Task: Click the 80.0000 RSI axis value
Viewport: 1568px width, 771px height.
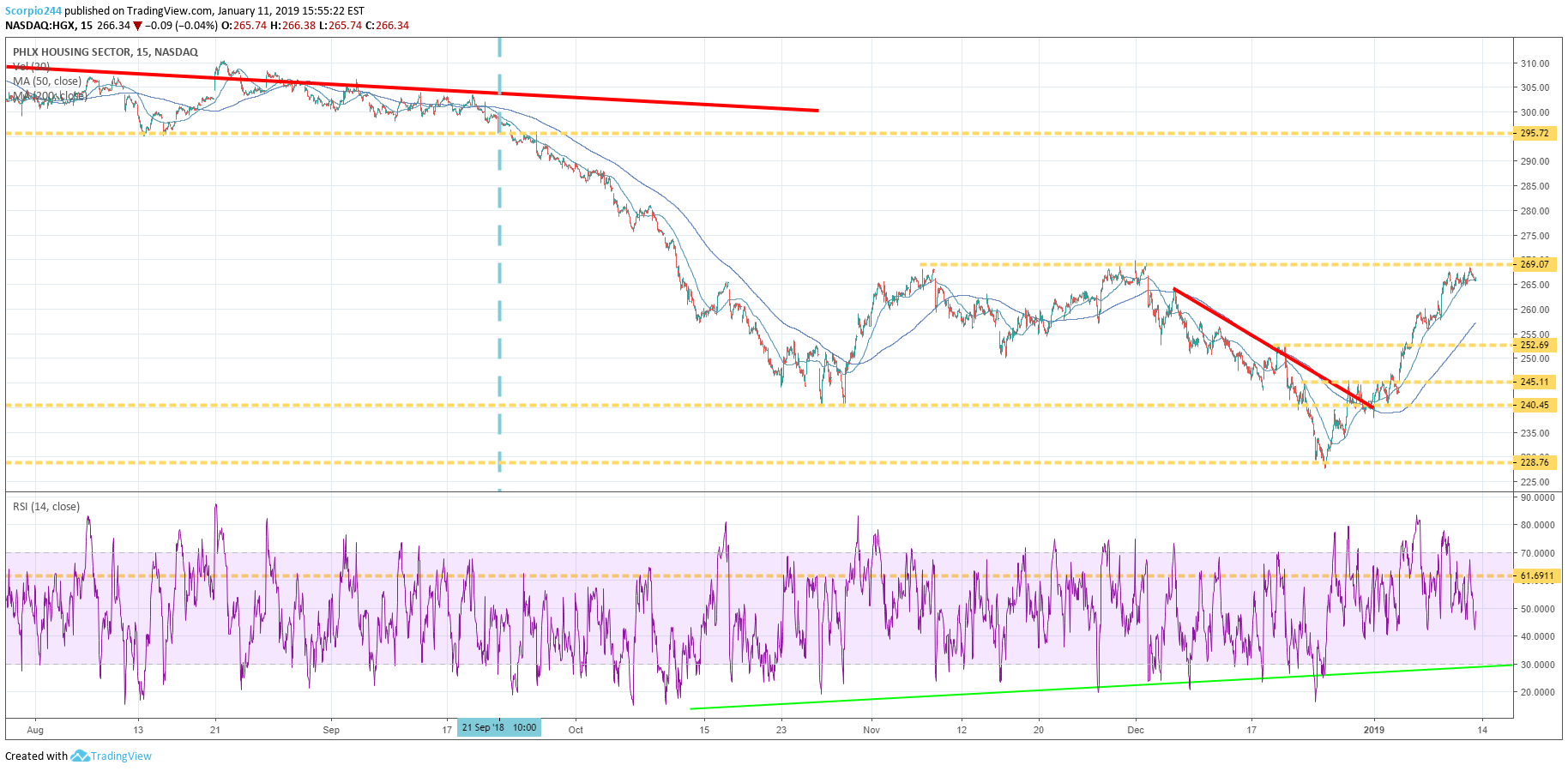Action: [1537, 525]
